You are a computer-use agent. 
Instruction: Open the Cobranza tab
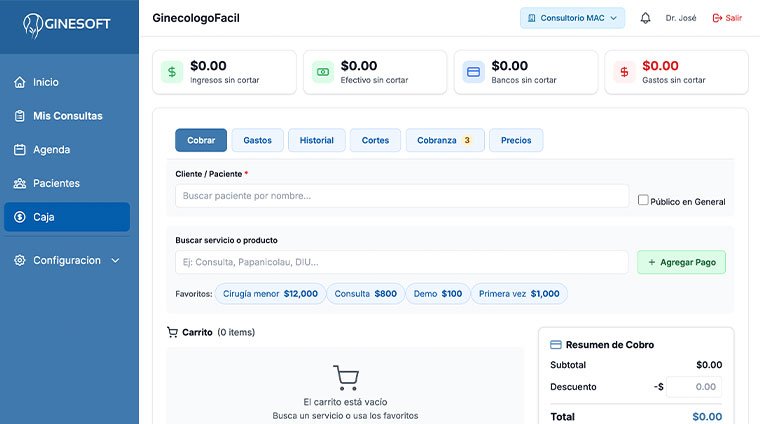click(x=445, y=141)
